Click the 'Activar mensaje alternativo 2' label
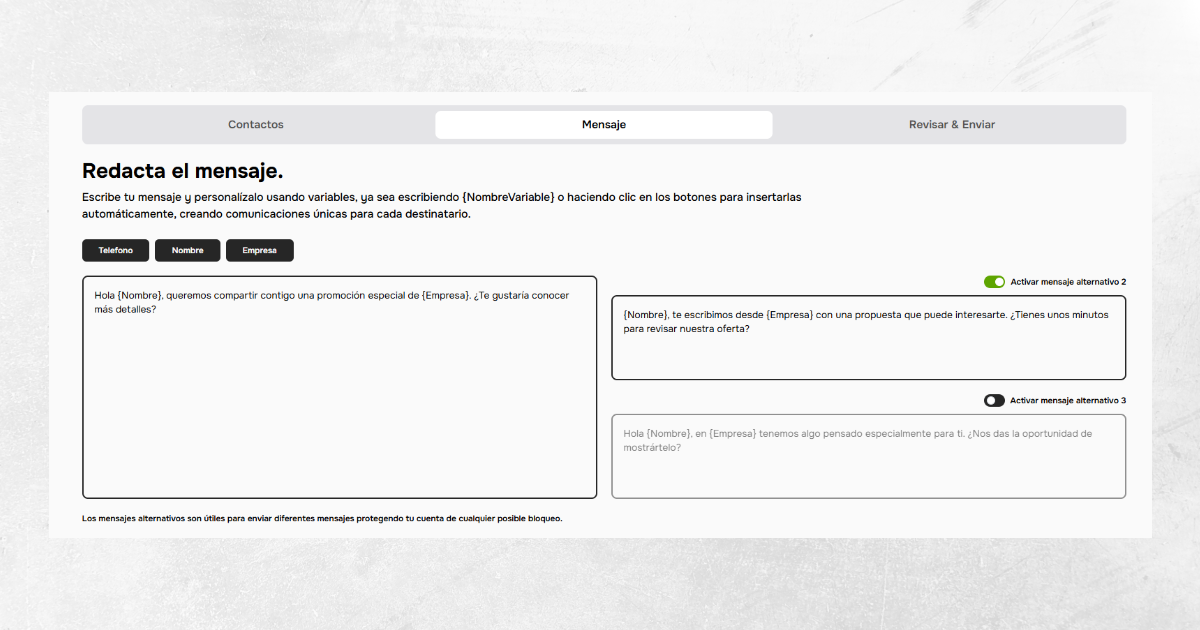 click(x=1068, y=282)
